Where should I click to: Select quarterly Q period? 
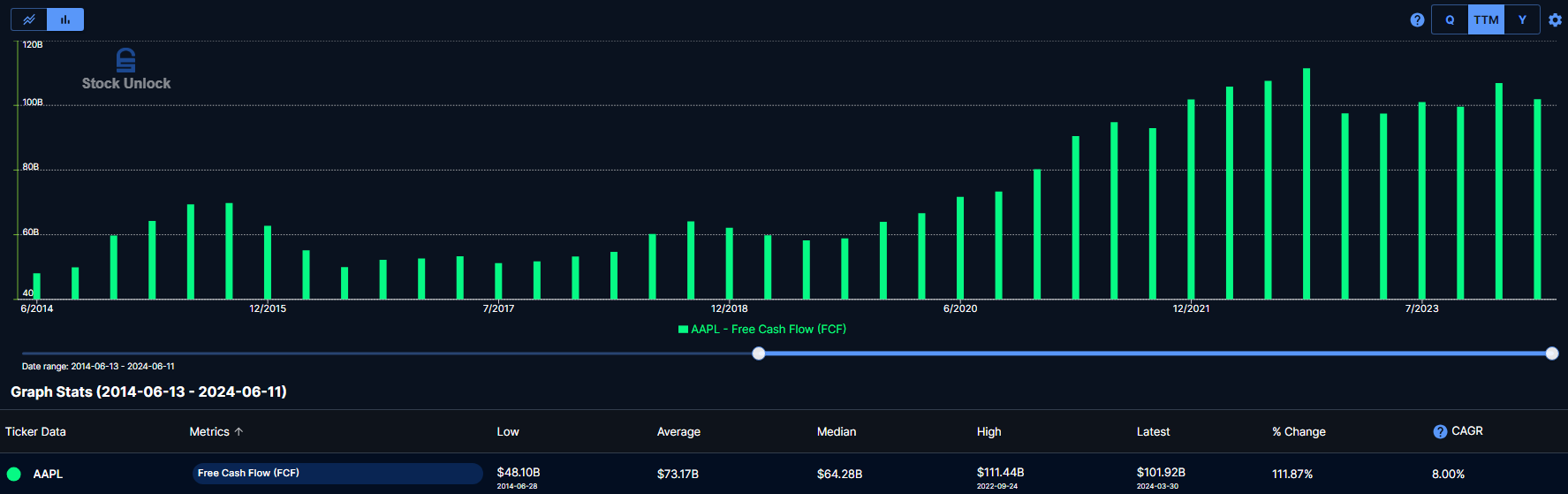tap(1450, 19)
